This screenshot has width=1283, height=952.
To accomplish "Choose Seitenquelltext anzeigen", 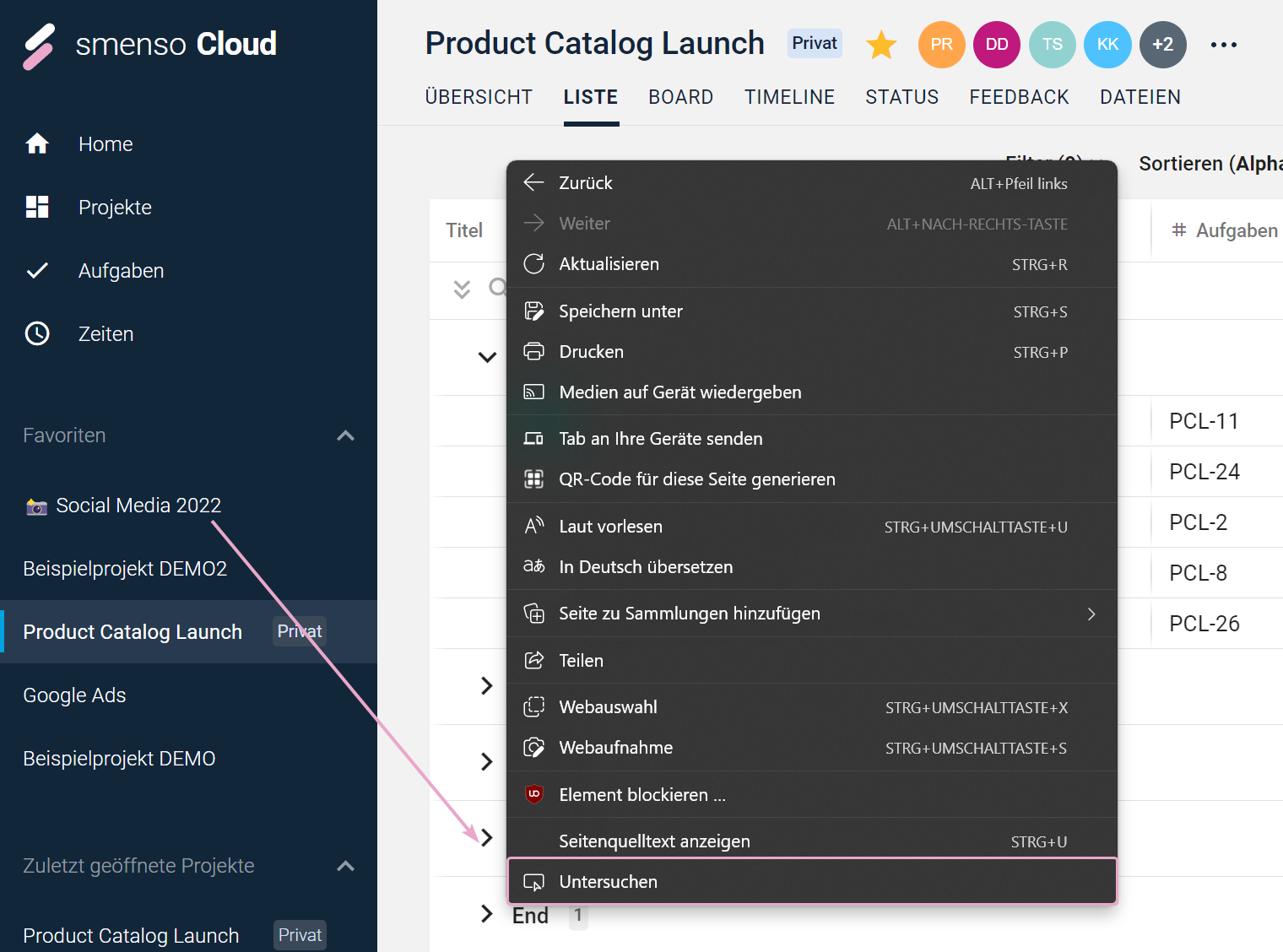I will [x=812, y=841].
